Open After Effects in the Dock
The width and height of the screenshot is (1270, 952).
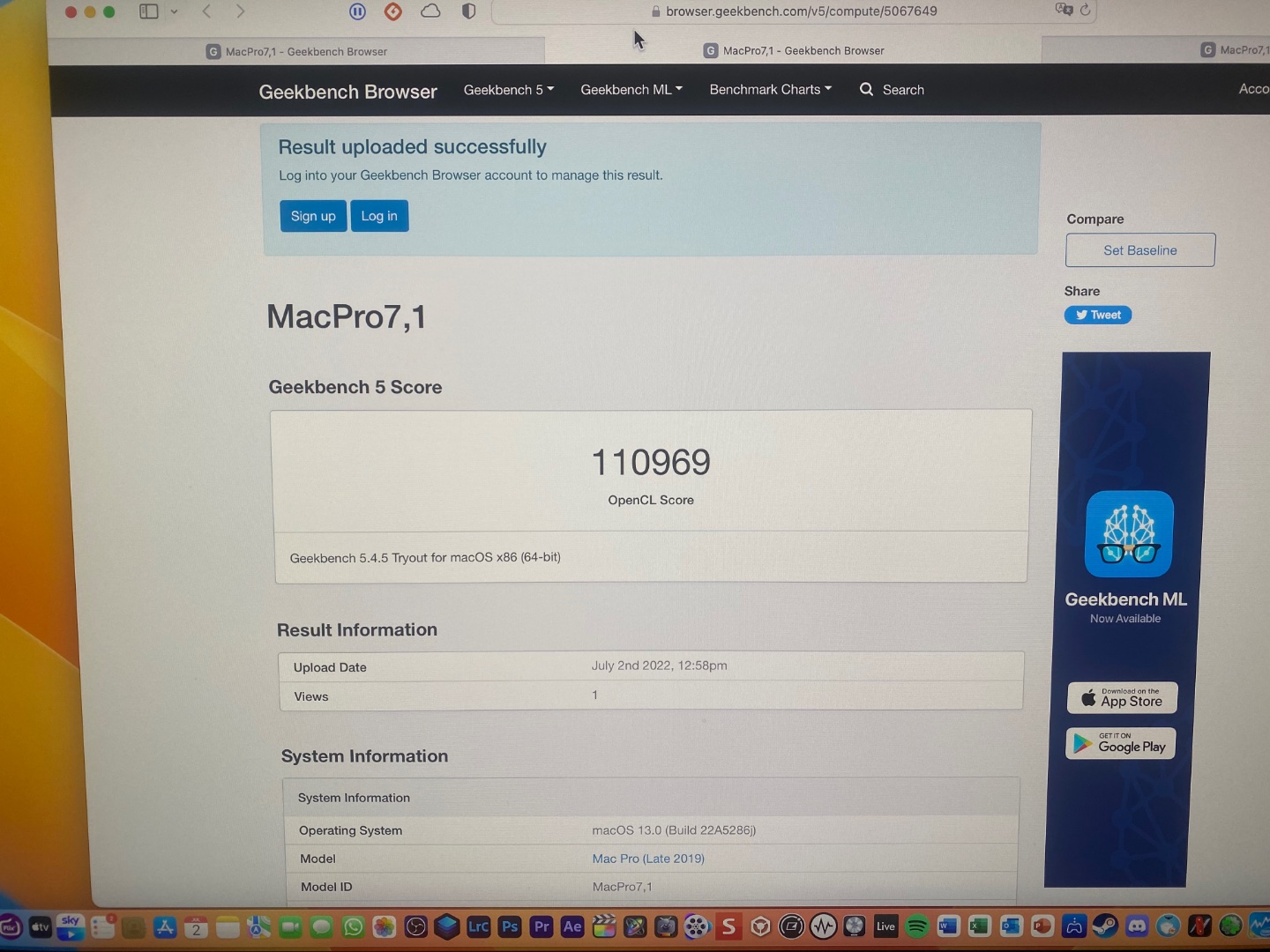(572, 926)
